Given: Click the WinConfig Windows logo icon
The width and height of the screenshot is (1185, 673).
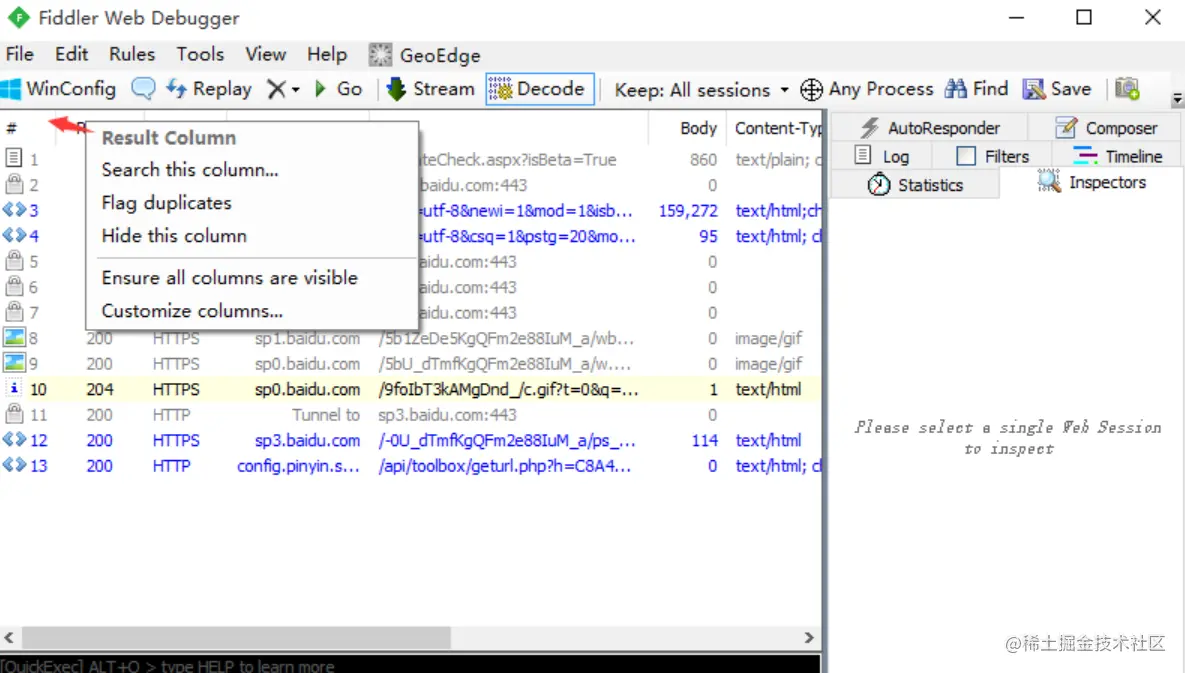Looking at the screenshot, I should (11, 89).
